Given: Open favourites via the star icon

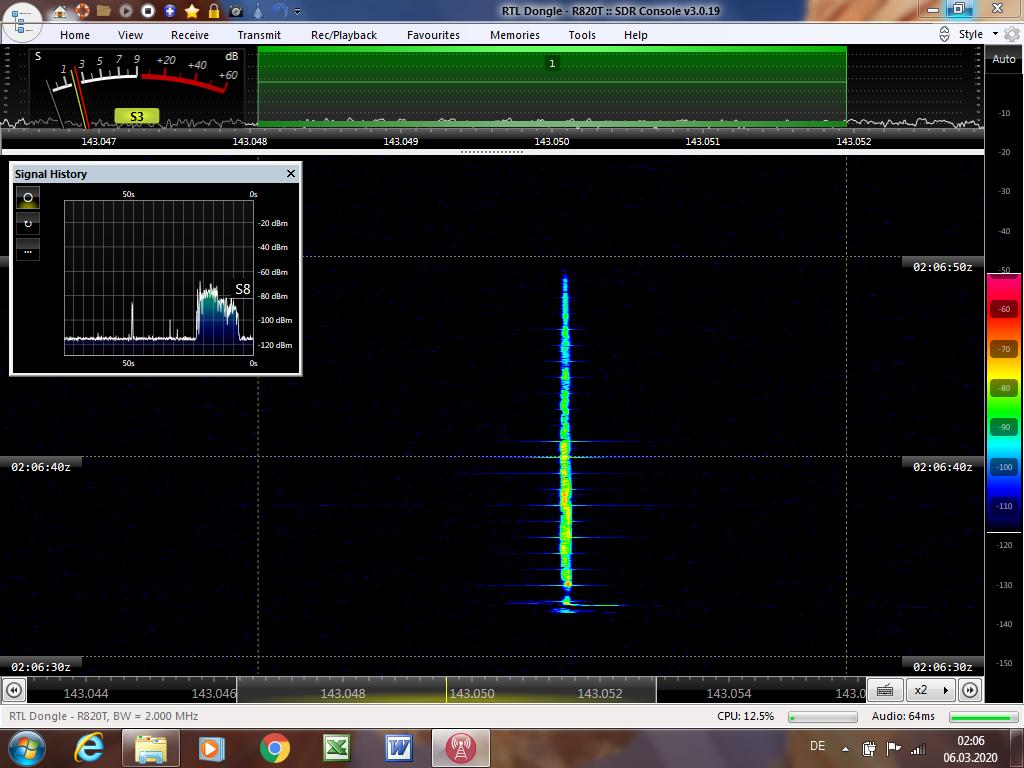Looking at the screenshot, I should [192, 10].
